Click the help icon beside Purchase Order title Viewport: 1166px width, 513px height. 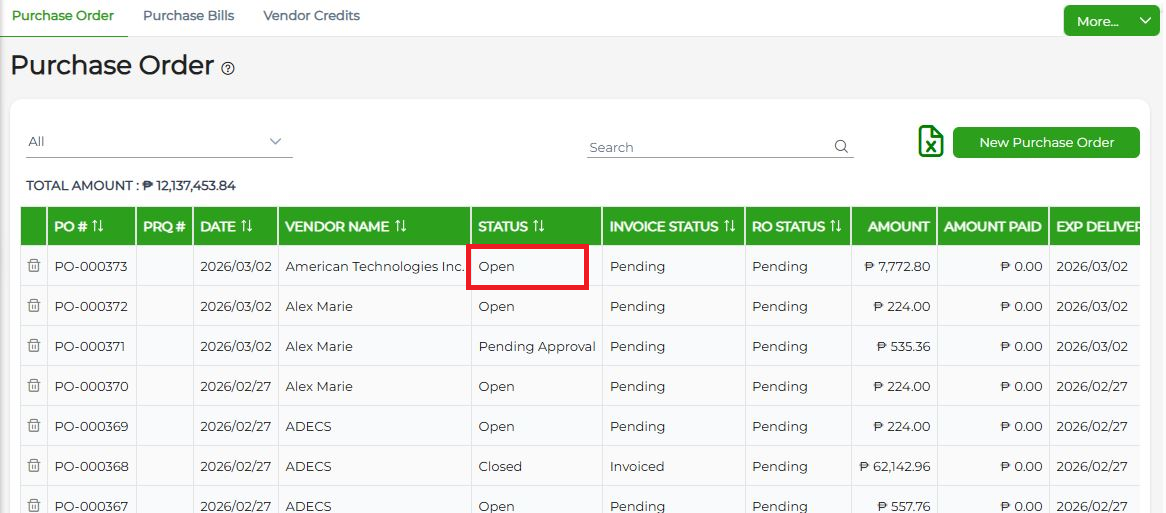(228, 69)
